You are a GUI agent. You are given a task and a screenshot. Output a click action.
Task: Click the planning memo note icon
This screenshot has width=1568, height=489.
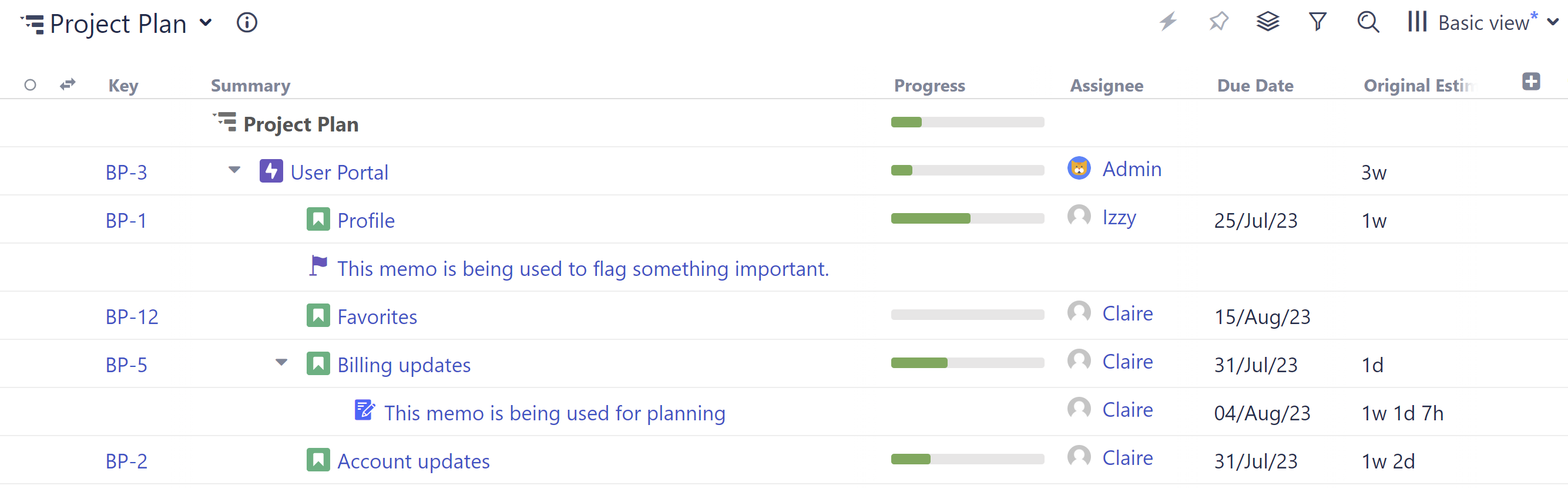[365, 410]
